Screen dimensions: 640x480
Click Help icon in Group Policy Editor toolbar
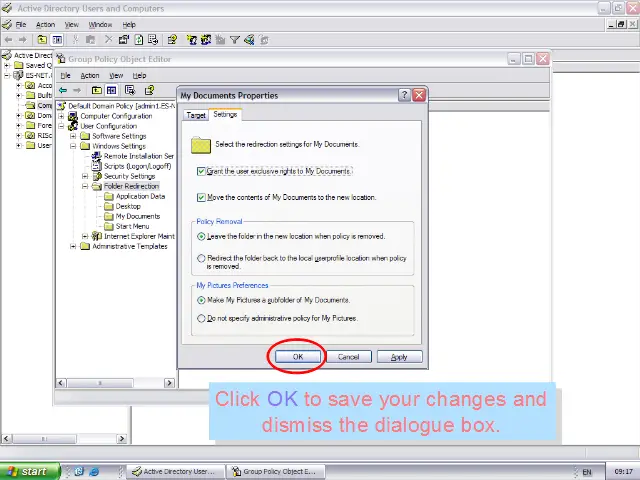pos(149,90)
